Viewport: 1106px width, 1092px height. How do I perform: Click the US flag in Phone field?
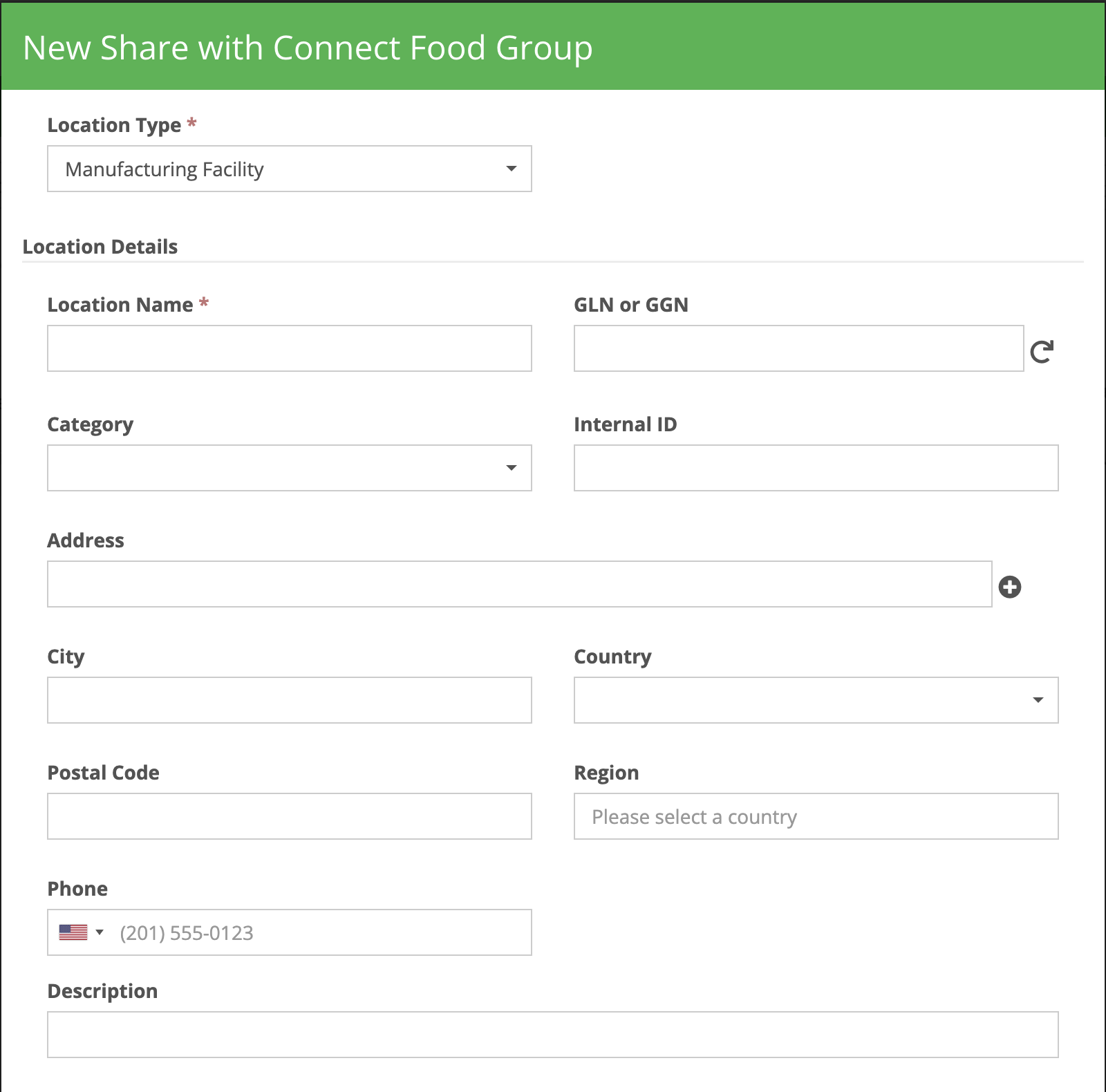pyautogui.click(x=73, y=932)
